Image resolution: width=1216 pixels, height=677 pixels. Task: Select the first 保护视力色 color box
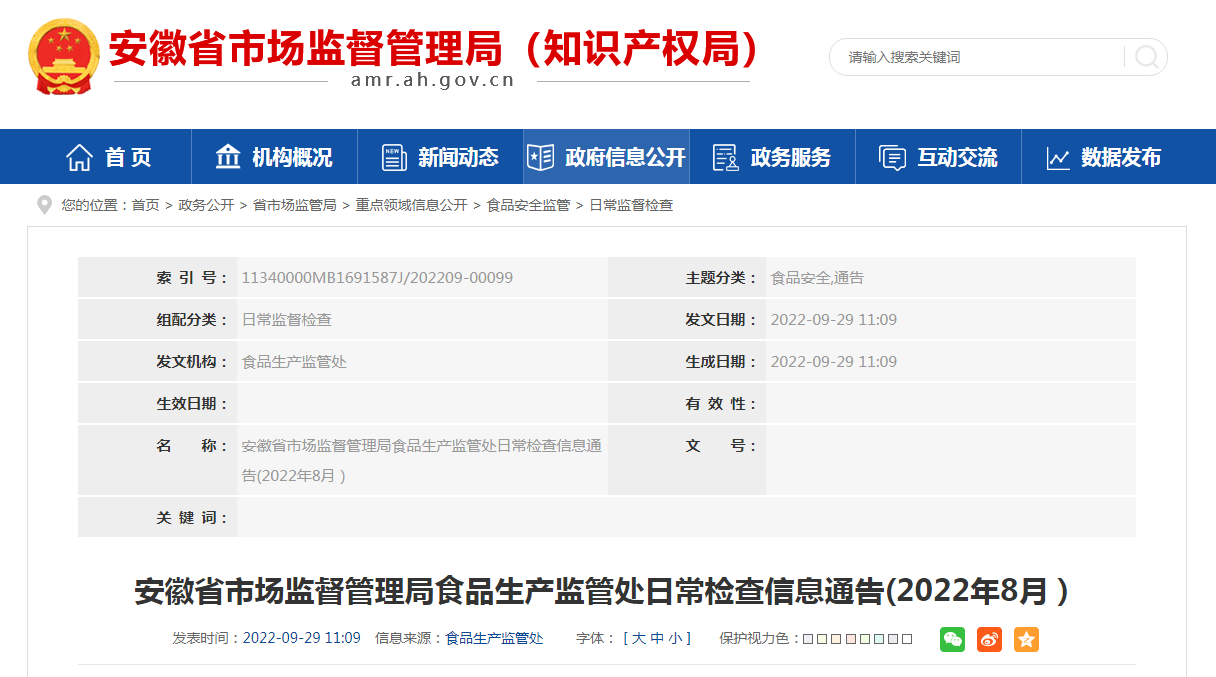[808, 639]
